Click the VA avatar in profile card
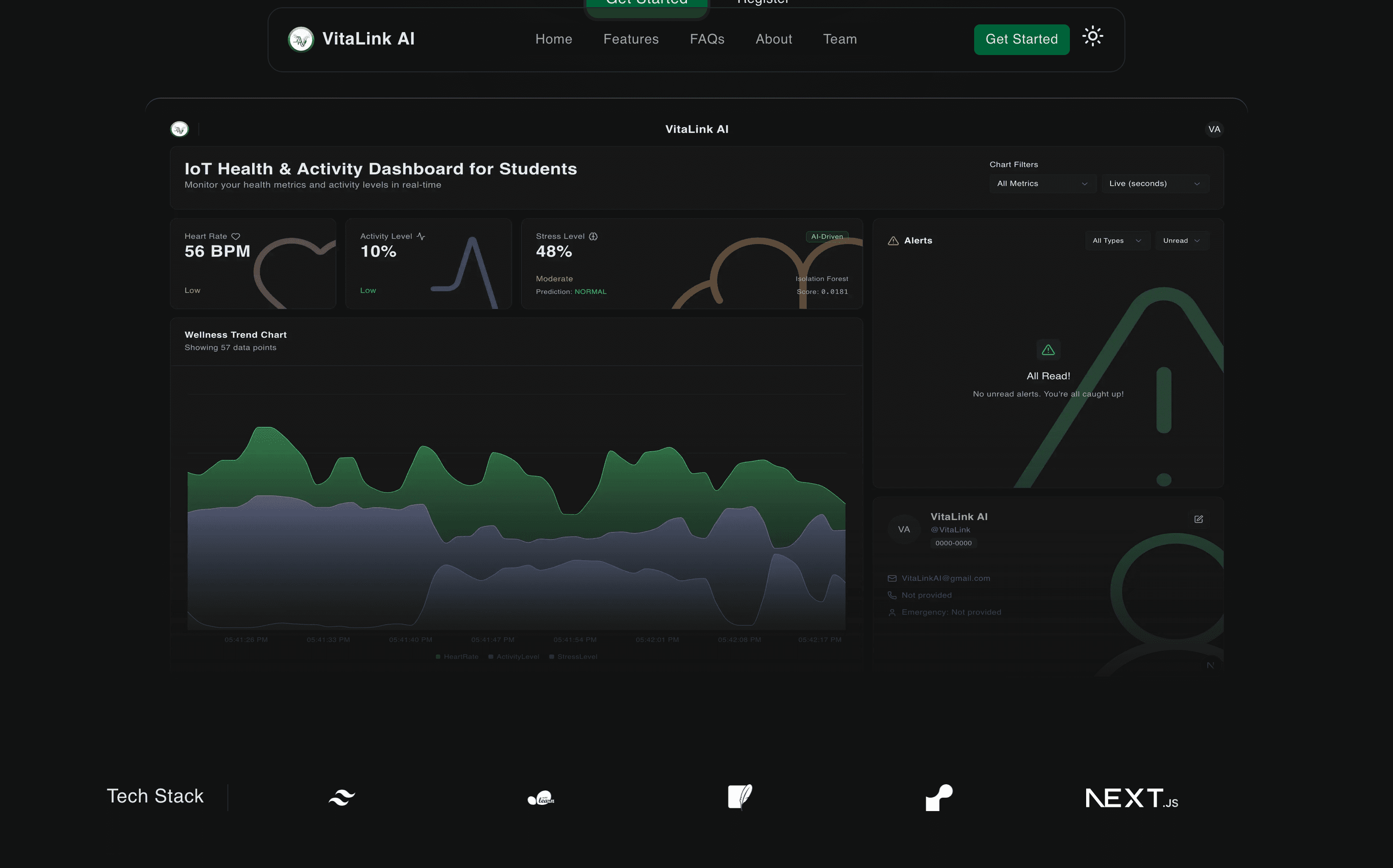 [x=904, y=529]
